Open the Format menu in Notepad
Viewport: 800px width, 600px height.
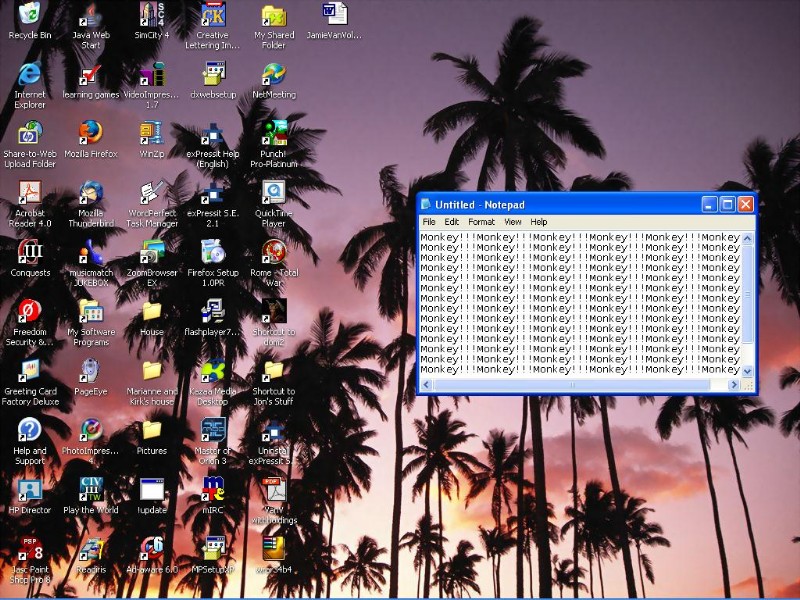coord(481,222)
